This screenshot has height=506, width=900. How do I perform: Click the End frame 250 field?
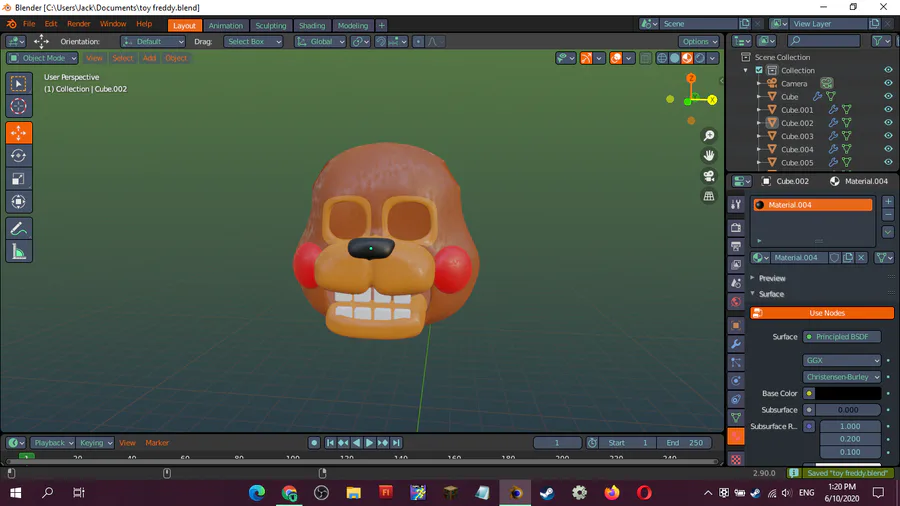pos(684,443)
